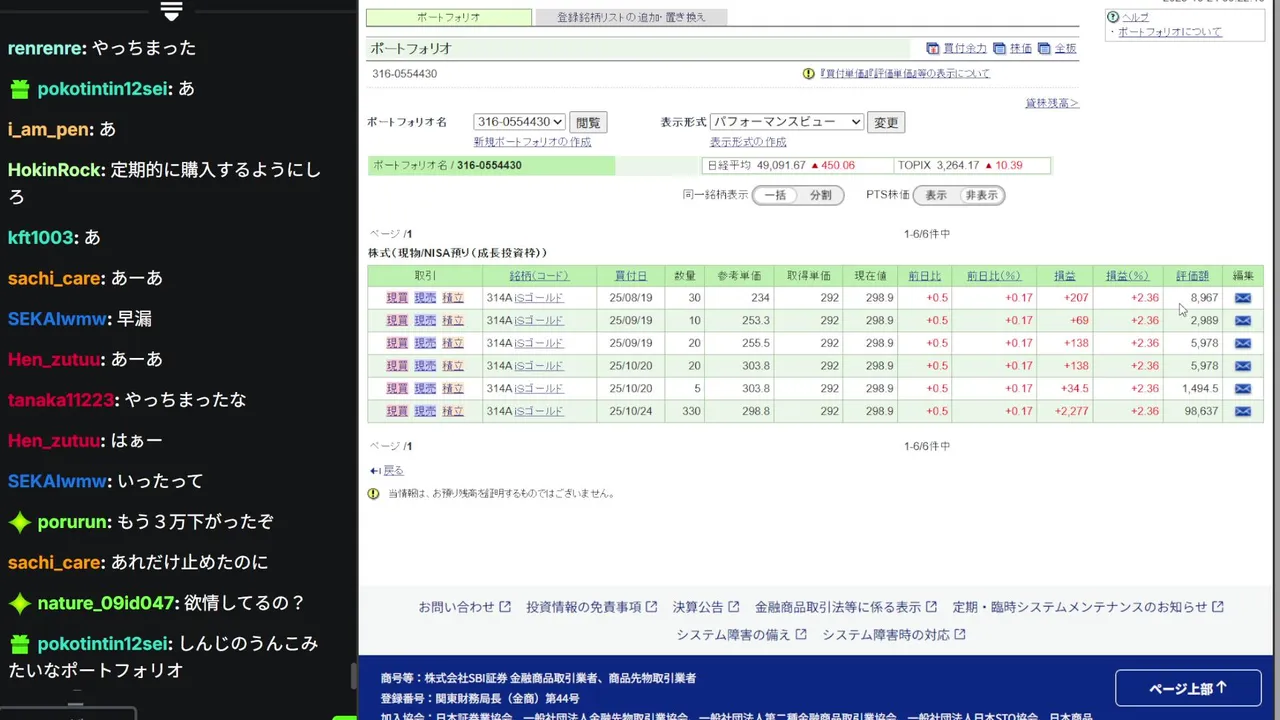This screenshot has width=1280, height=720.
Task: Sort by 前日比(%) column header
Action: click(994, 276)
